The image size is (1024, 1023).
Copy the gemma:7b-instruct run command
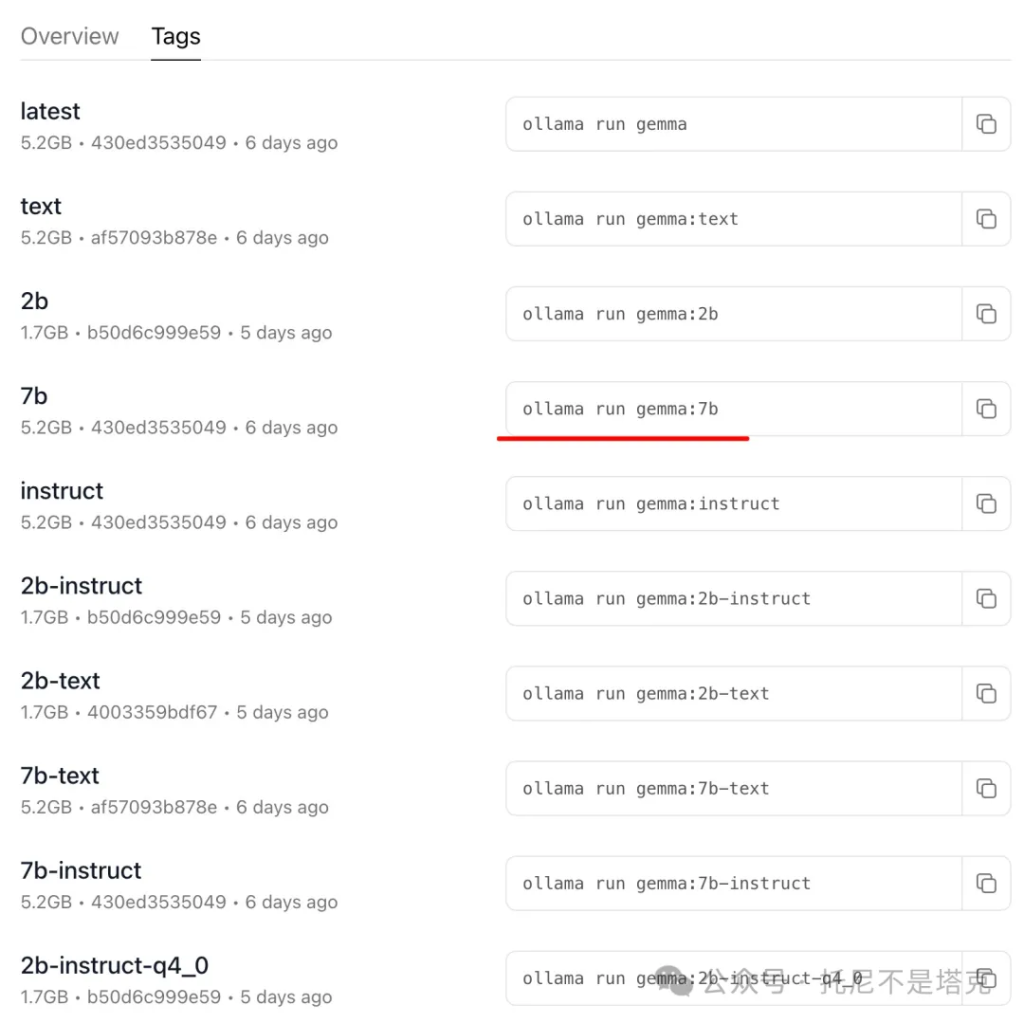coord(986,883)
